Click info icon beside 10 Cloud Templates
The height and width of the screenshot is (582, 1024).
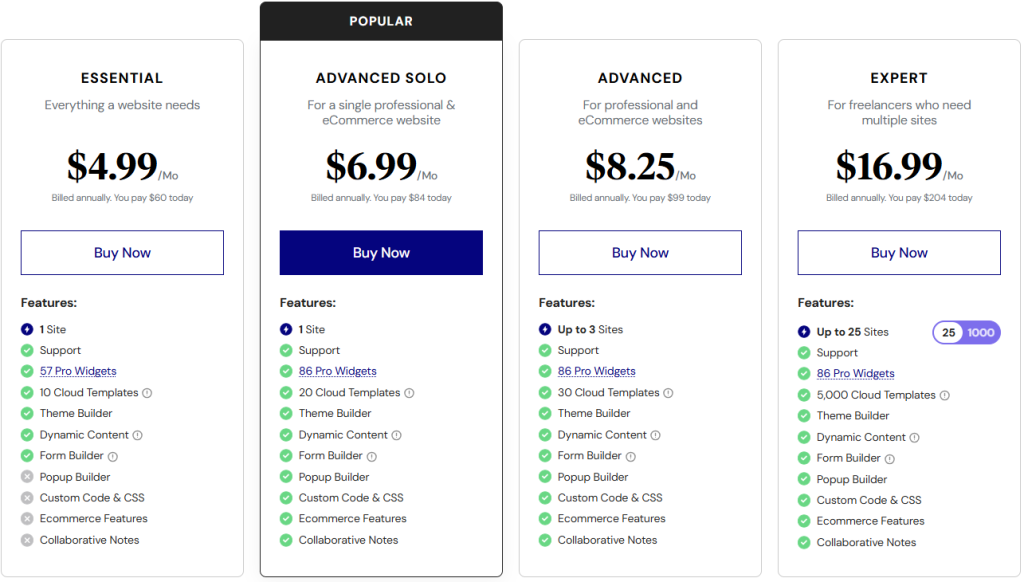(147, 393)
